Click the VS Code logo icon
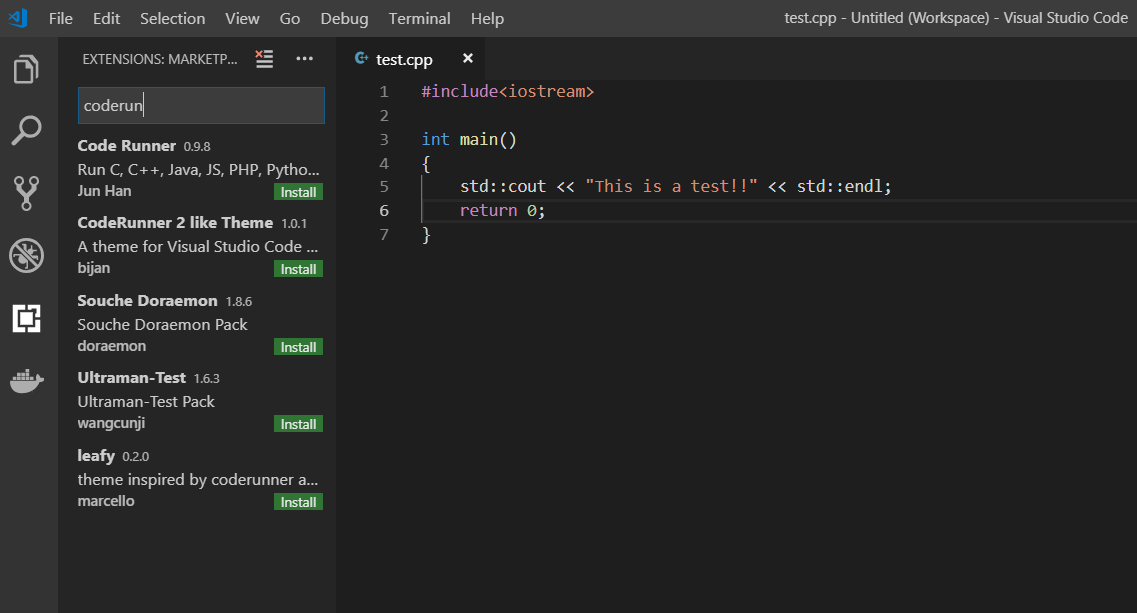1137x613 pixels. pos(18,17)
